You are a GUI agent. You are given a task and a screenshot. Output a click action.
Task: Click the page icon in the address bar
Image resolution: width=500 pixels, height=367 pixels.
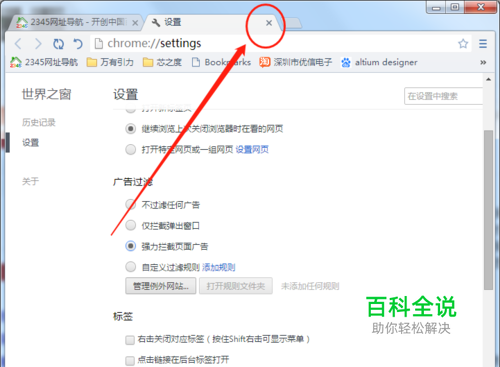(x=98, y=44)
